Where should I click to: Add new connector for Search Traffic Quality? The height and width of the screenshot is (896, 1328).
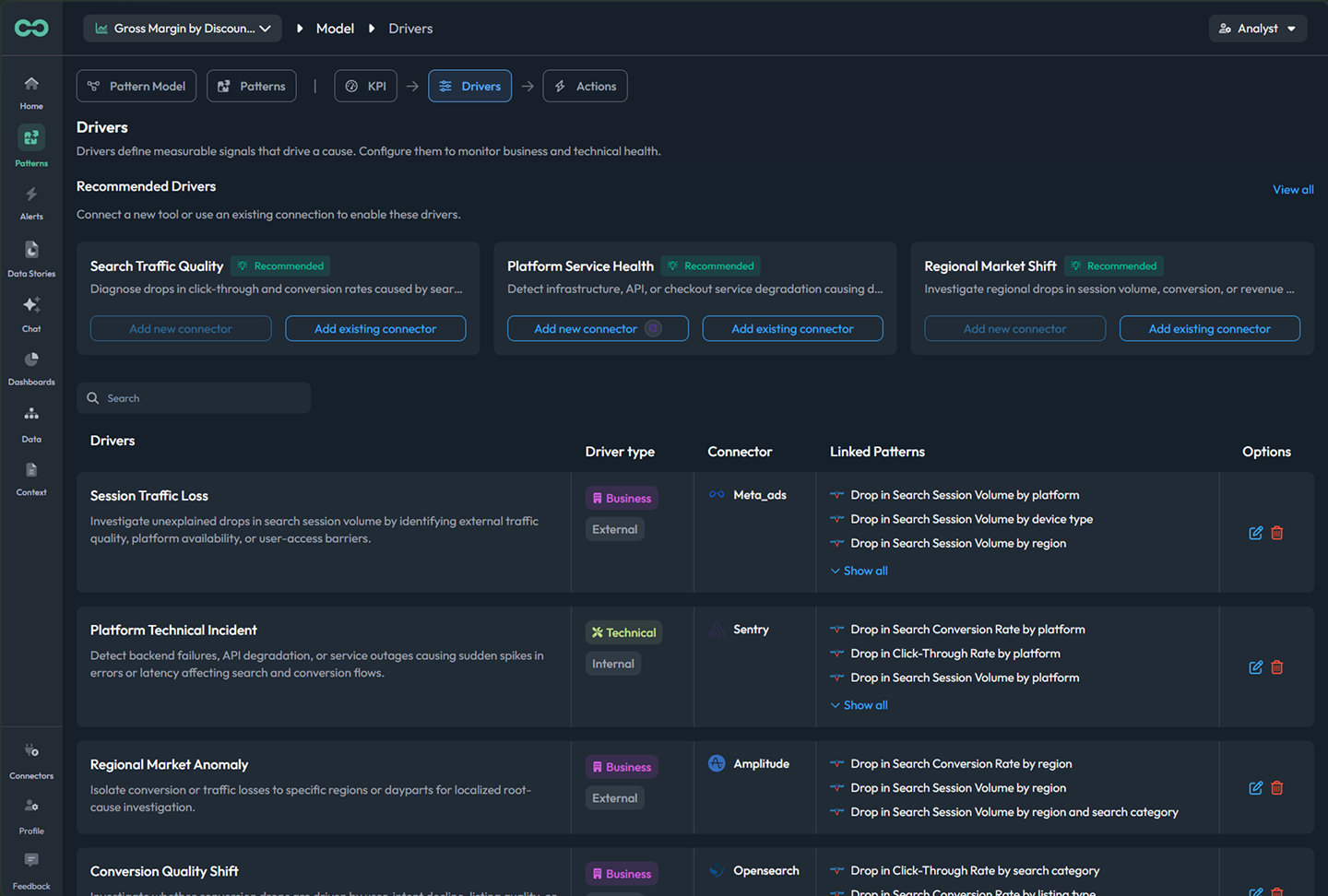coord(181,328)
